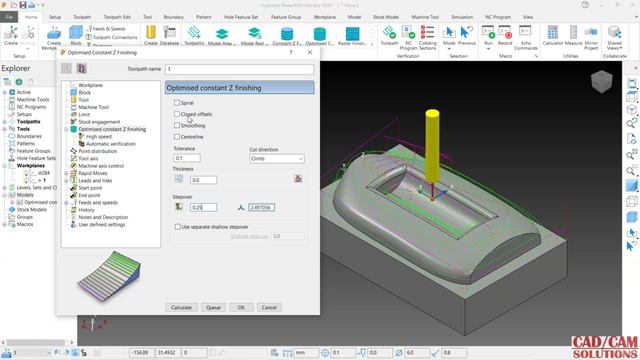This screenshot has width=640, height=360.
Task: Open the Toolpaths strategy selector
Action: pos(194,35)
